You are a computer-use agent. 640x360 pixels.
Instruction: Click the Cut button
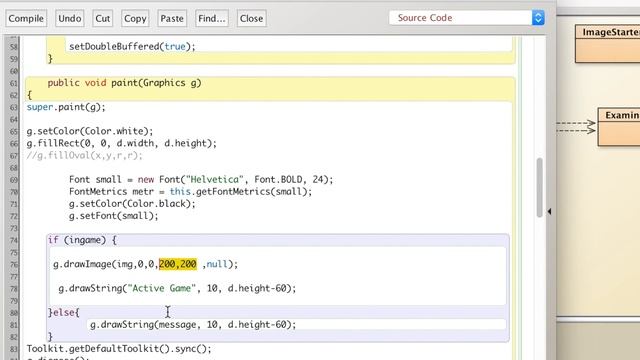tap(102, 18)
